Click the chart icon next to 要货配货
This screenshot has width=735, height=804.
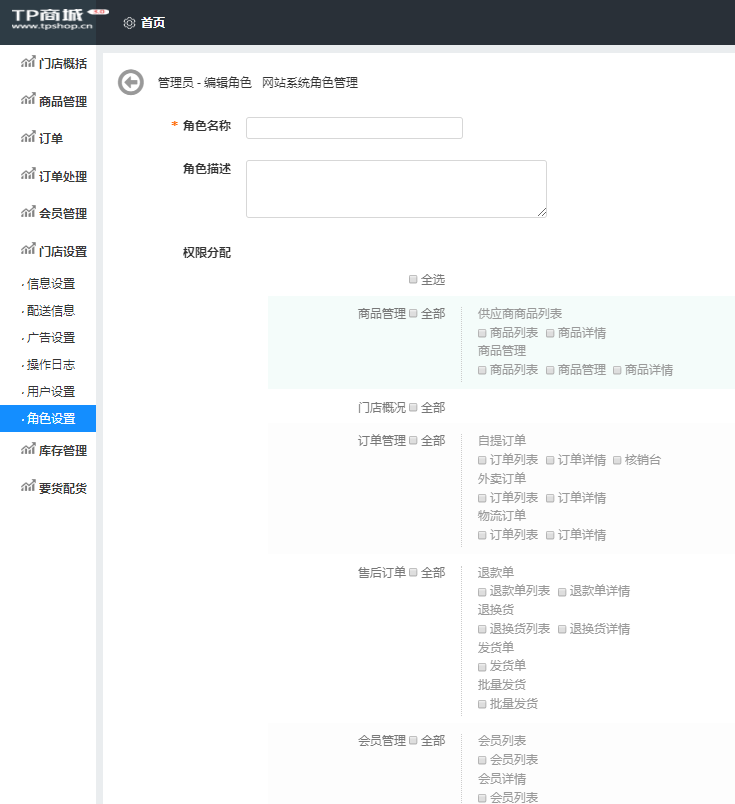click(28, 487)
